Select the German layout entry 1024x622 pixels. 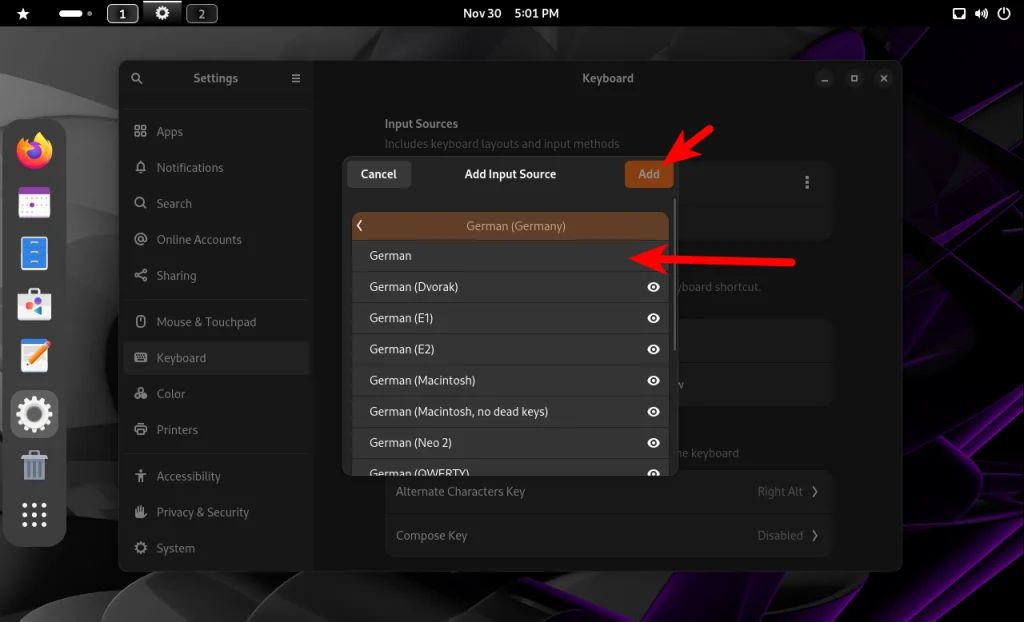510,255
